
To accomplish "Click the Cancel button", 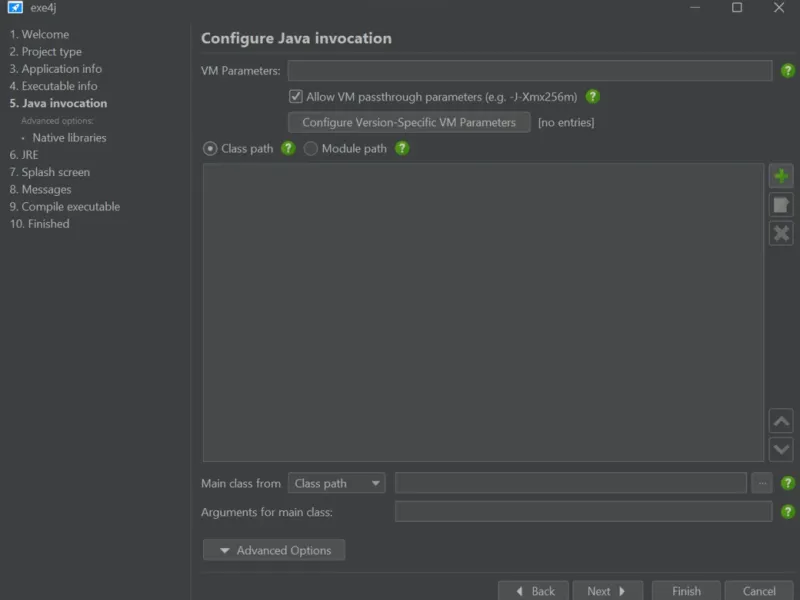I will [x=759, y=591].
